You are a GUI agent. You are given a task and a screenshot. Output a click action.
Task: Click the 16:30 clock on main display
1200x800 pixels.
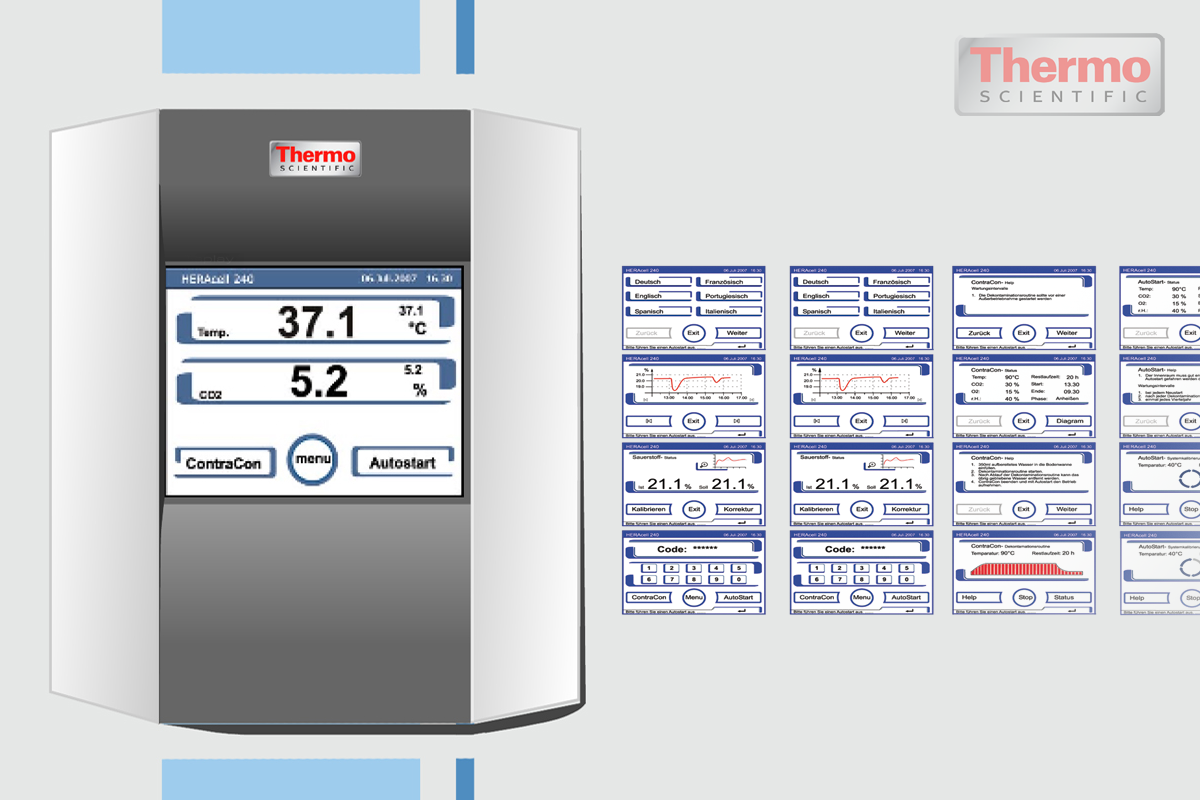(x=438, y=278)
